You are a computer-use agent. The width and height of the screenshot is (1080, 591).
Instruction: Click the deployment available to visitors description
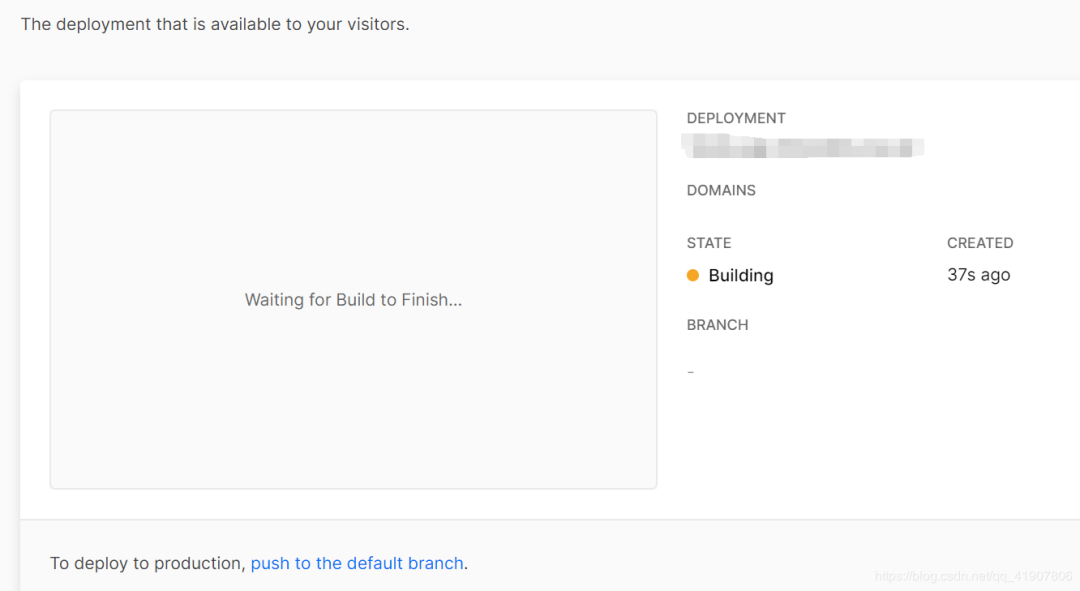(215, 24)
